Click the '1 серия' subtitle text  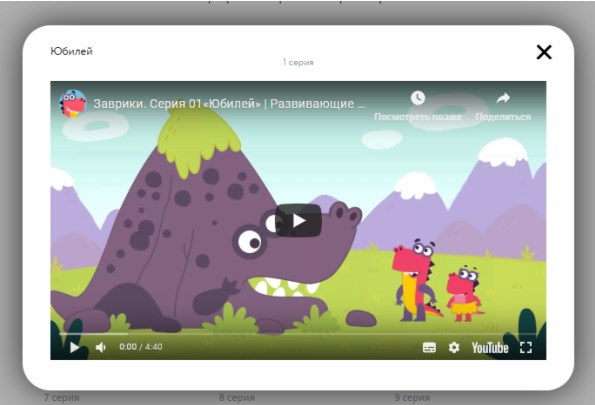[x=298, y=62]
